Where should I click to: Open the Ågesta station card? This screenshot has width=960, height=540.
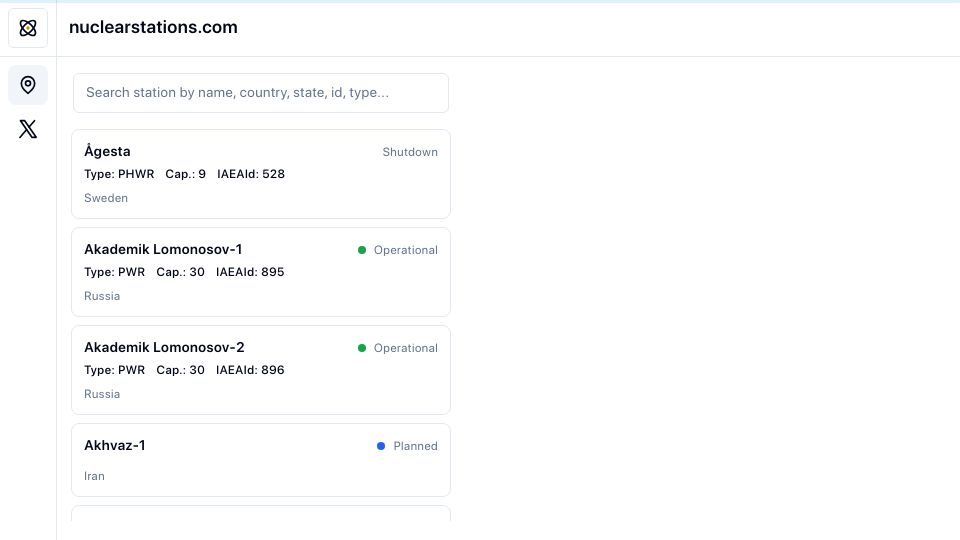click(261, 174)
